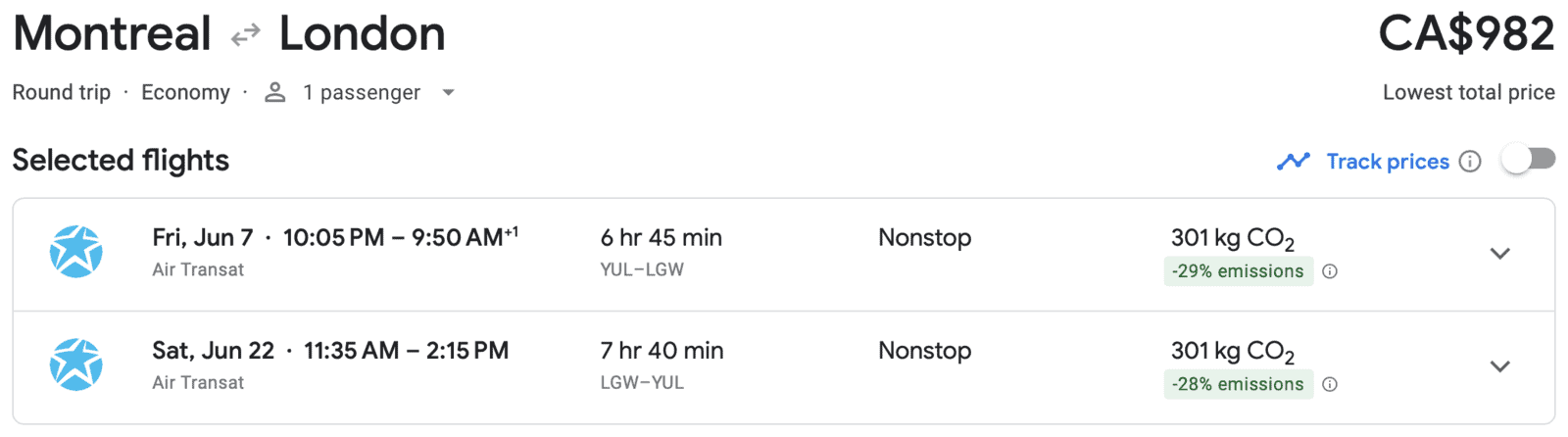Click Air Transat logo on Jun 22 flight
This screenshot has height=437, width=1568.
pyautogui.click(x=76, y=365)
